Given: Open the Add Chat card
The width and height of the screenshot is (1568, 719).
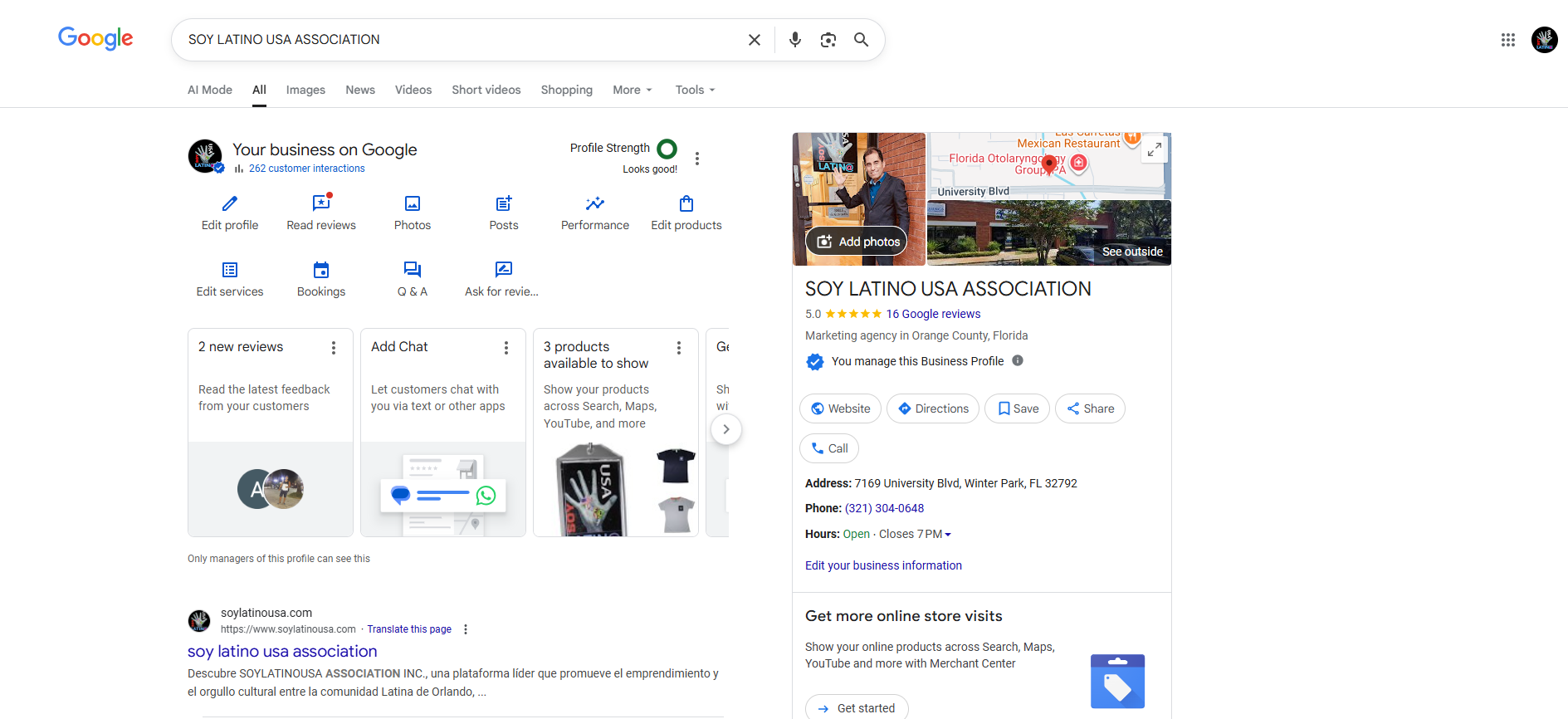Looking at the screenshot, I should click(x=443, y=433).
